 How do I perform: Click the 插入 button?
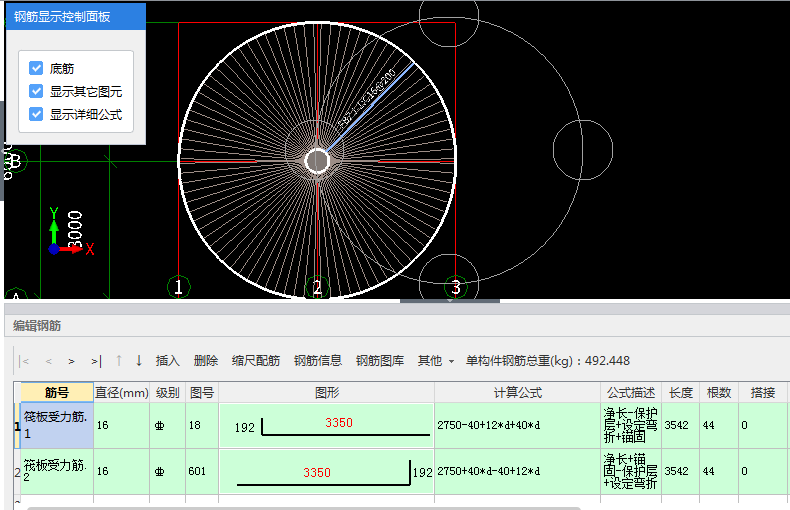[167, 361]
